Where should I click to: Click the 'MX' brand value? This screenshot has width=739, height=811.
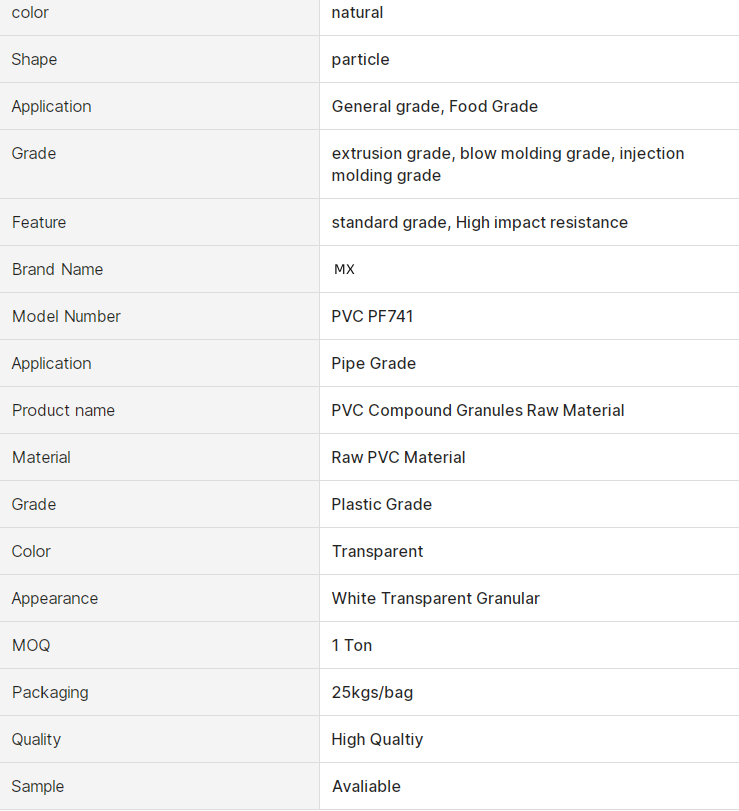tap(344, 270)
